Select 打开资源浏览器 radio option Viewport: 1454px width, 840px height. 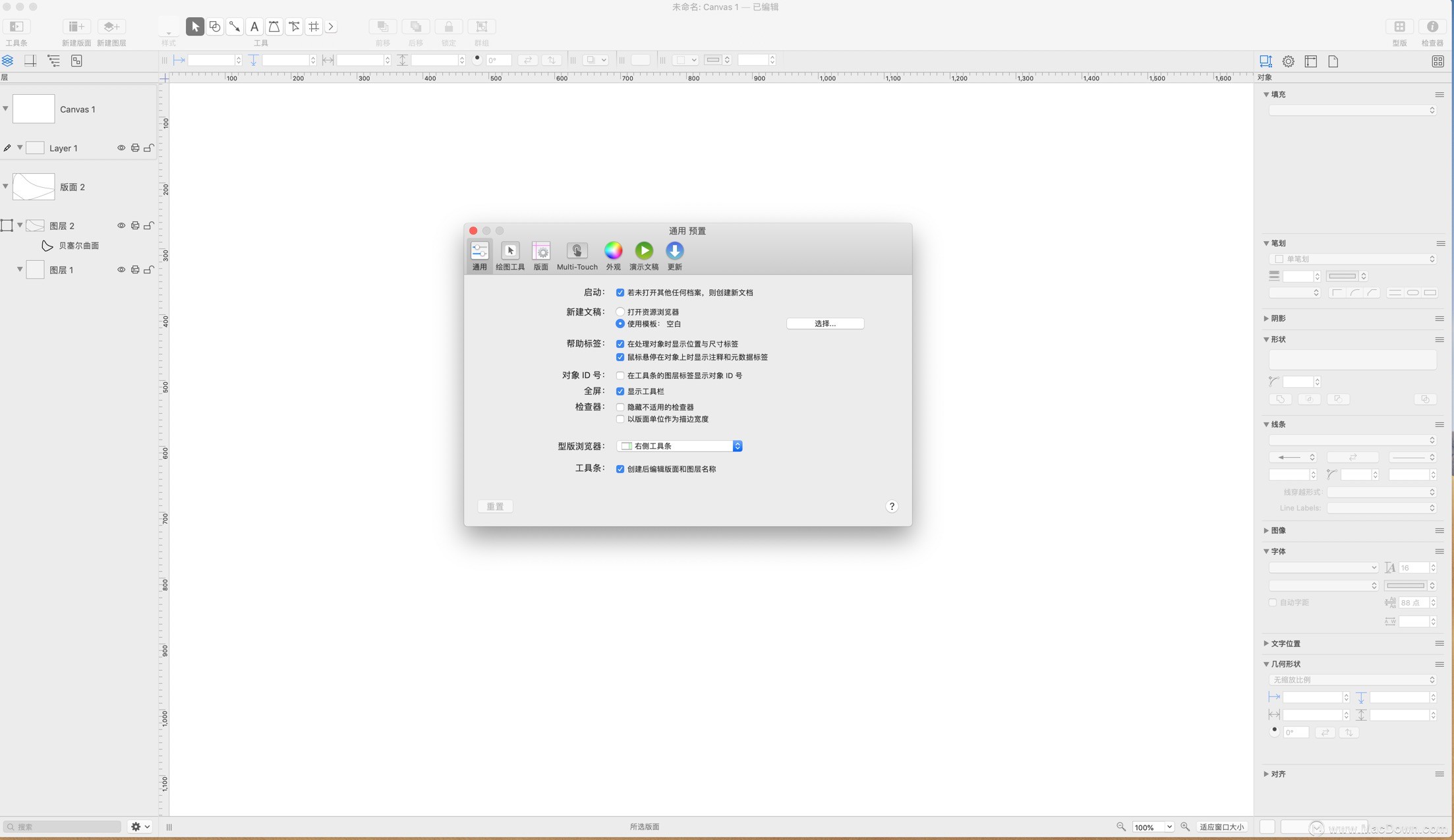point(620,312)
